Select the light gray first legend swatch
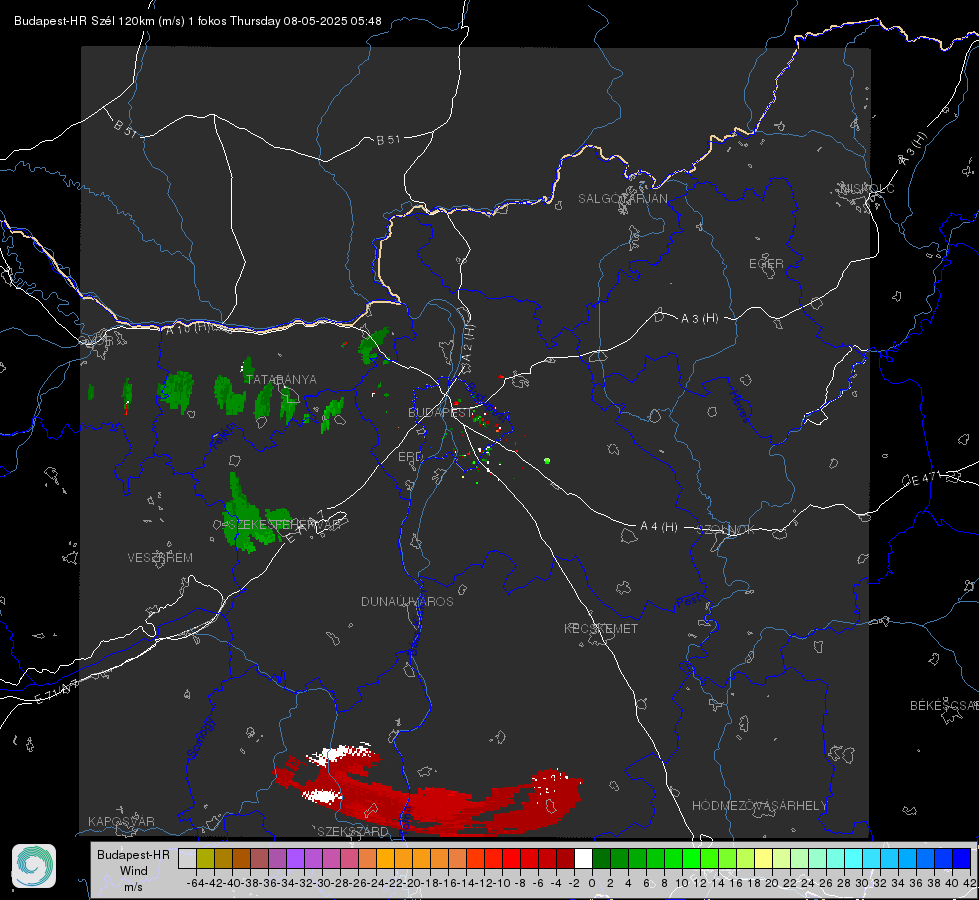Viewport: 979px width, 900px height. pos(187,859)
